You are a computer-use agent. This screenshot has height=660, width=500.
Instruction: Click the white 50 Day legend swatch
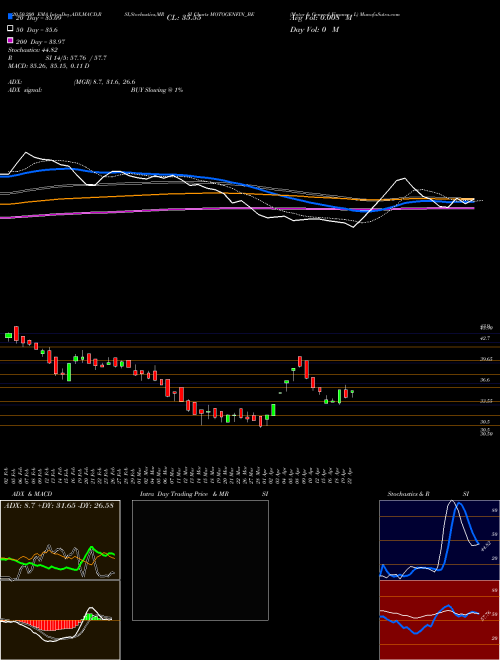[11, 29]
